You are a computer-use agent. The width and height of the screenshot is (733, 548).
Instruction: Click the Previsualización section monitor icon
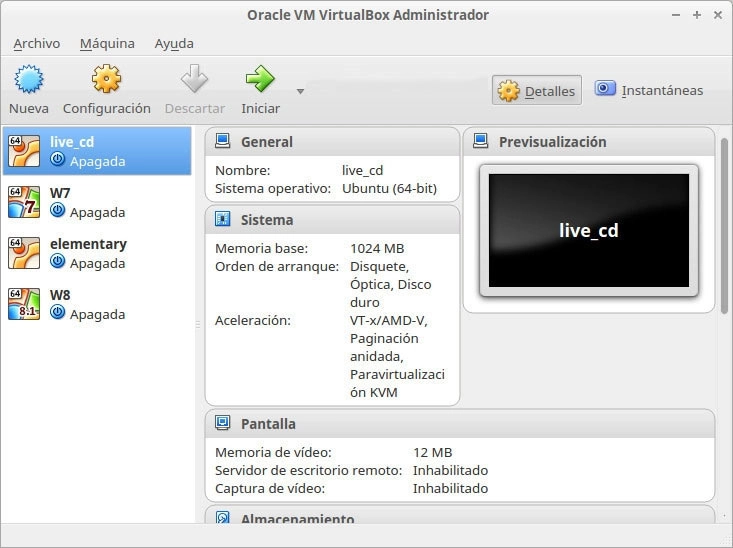pos(481,141)
